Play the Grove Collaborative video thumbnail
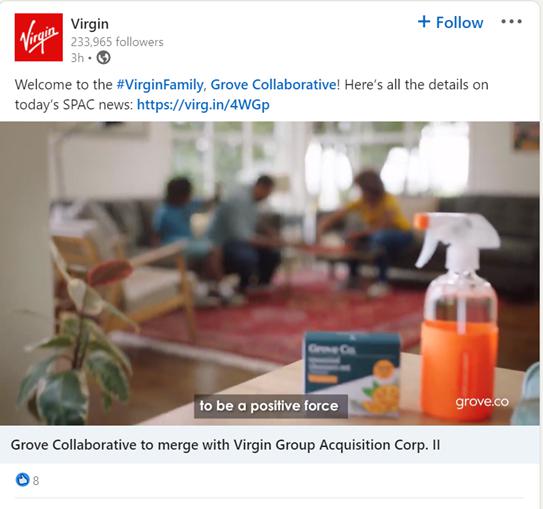This screenshot has height=509, width=543. (x=270, y=273)
